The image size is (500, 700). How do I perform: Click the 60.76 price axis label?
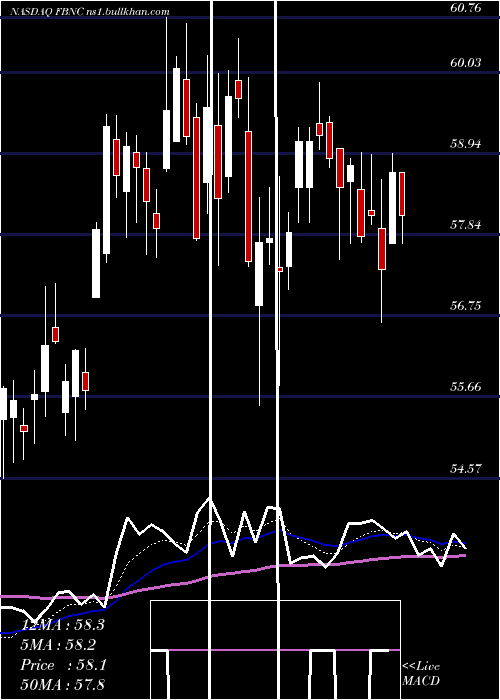coord(466,8)
